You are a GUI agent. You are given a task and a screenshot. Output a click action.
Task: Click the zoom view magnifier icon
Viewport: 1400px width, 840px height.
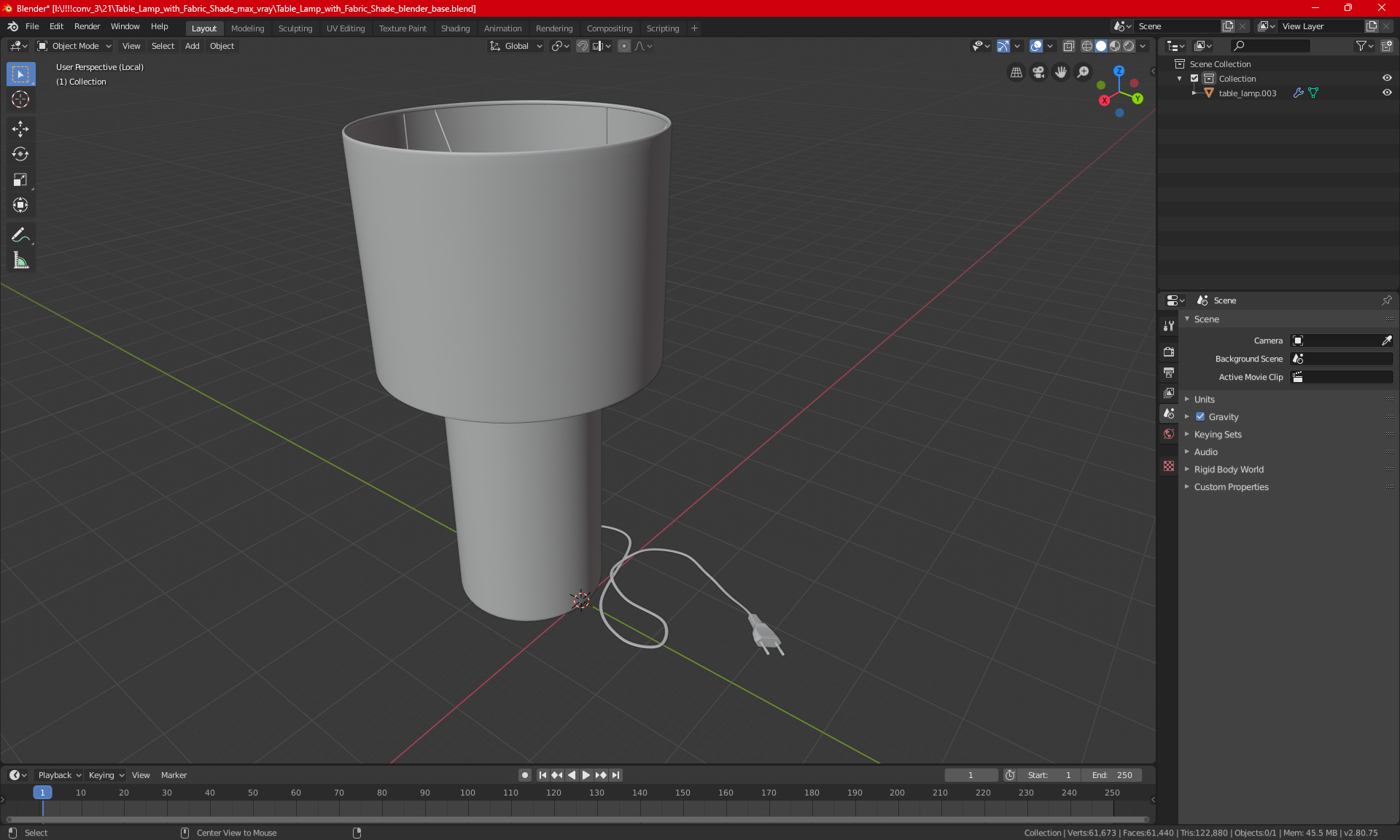pos(1084,72)
